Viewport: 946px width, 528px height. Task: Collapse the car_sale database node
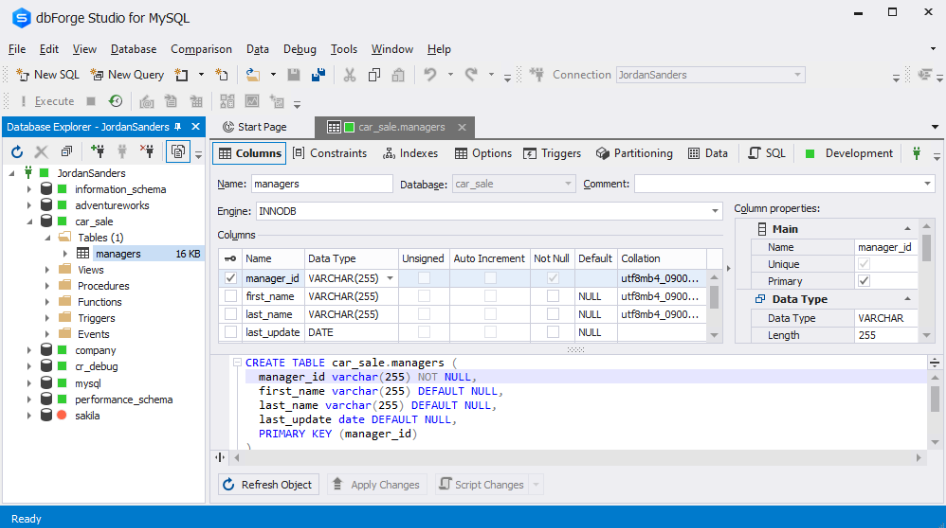click(29, 222)
